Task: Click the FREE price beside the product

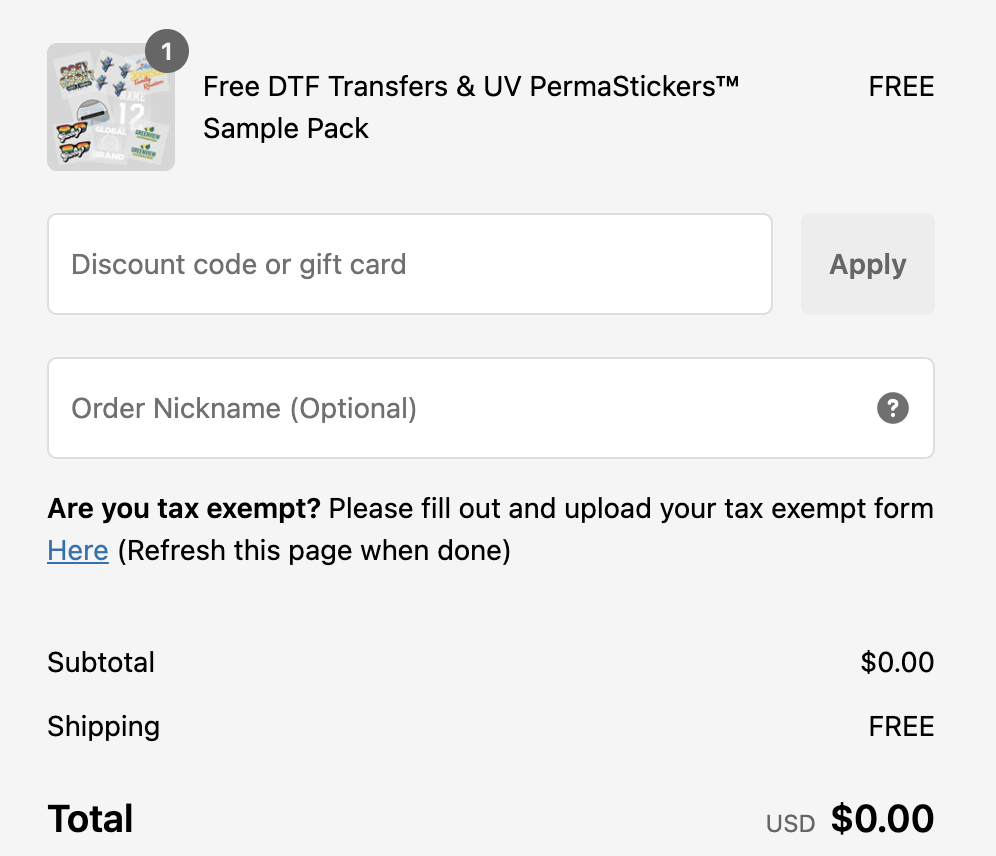Action: click(x=901, y=87)
